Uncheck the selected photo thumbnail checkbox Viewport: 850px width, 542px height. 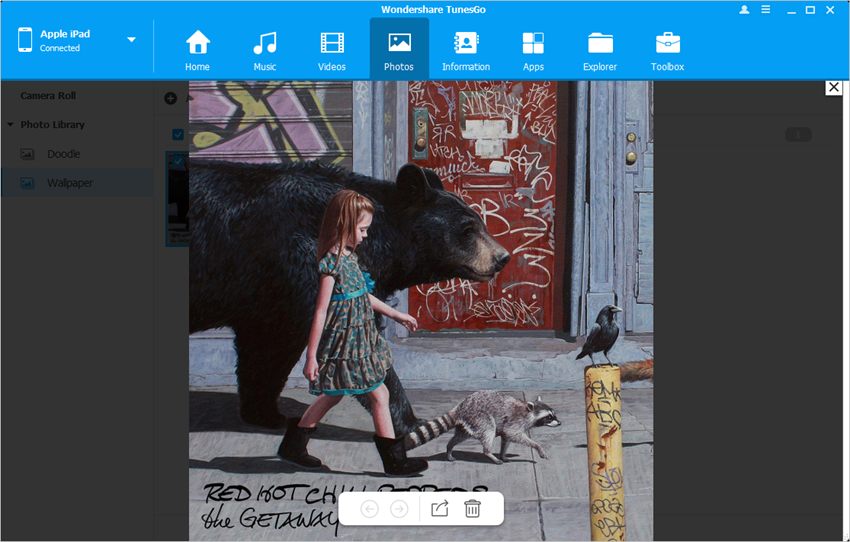pos(178,161)
